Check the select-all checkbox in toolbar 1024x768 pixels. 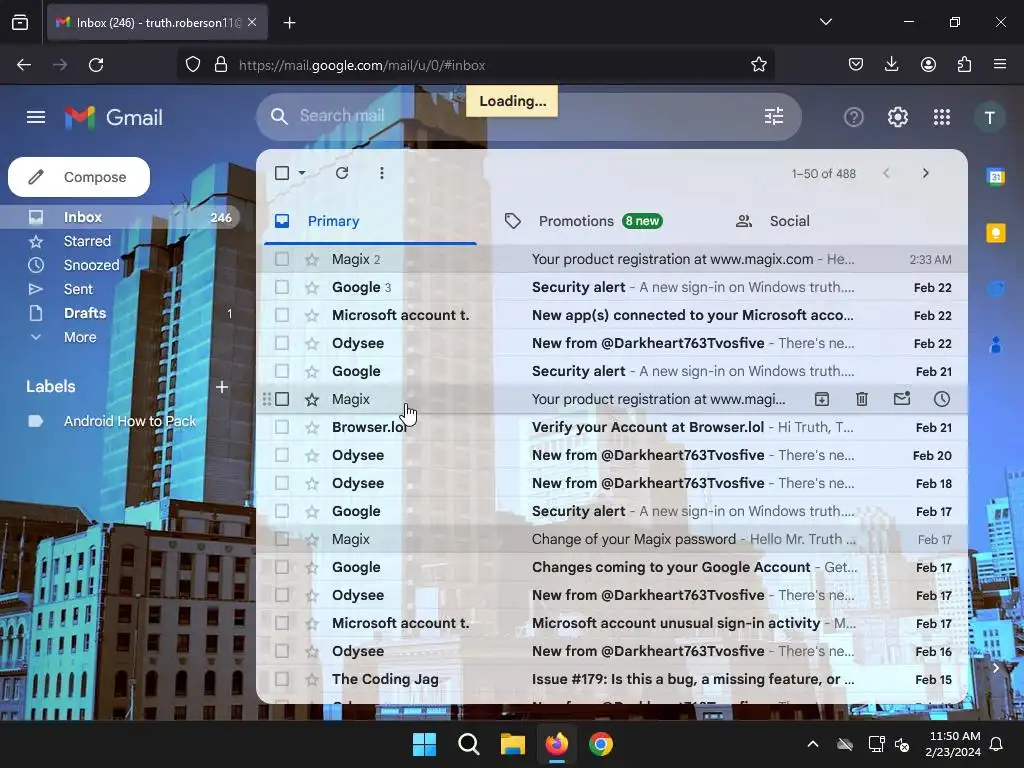[282, 173]
